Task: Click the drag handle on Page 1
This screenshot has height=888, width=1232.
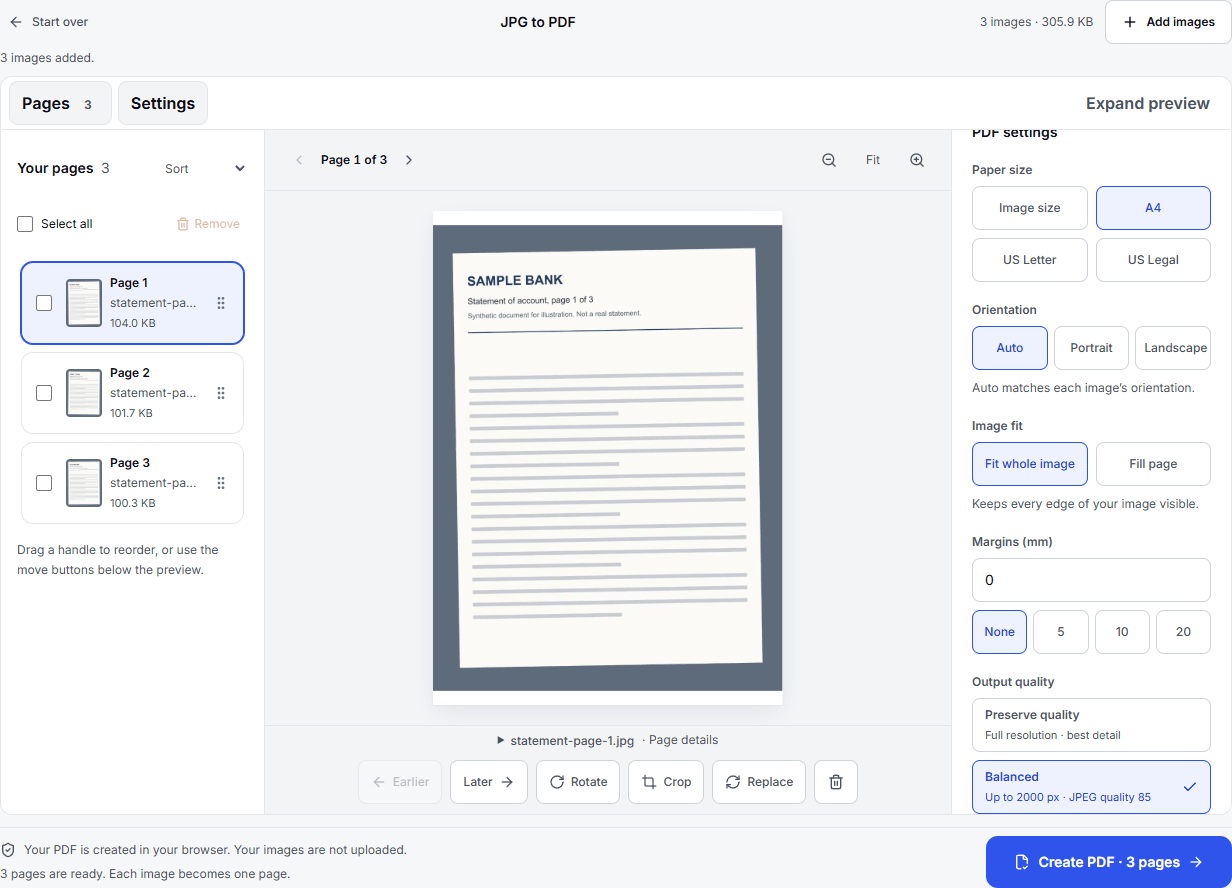Action: tap(221, 303)
